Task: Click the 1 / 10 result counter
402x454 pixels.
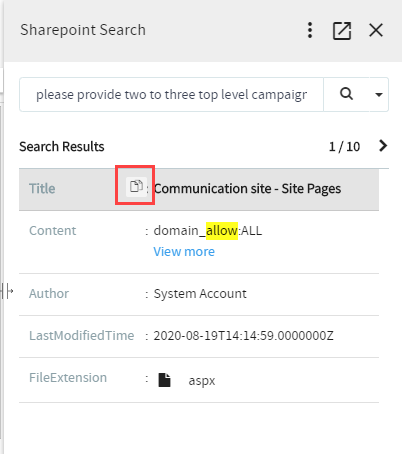Action: tap(344, 147)
